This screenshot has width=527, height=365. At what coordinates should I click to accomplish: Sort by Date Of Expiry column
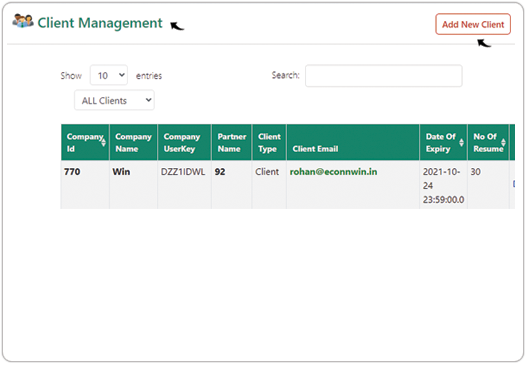coord(443,143)
